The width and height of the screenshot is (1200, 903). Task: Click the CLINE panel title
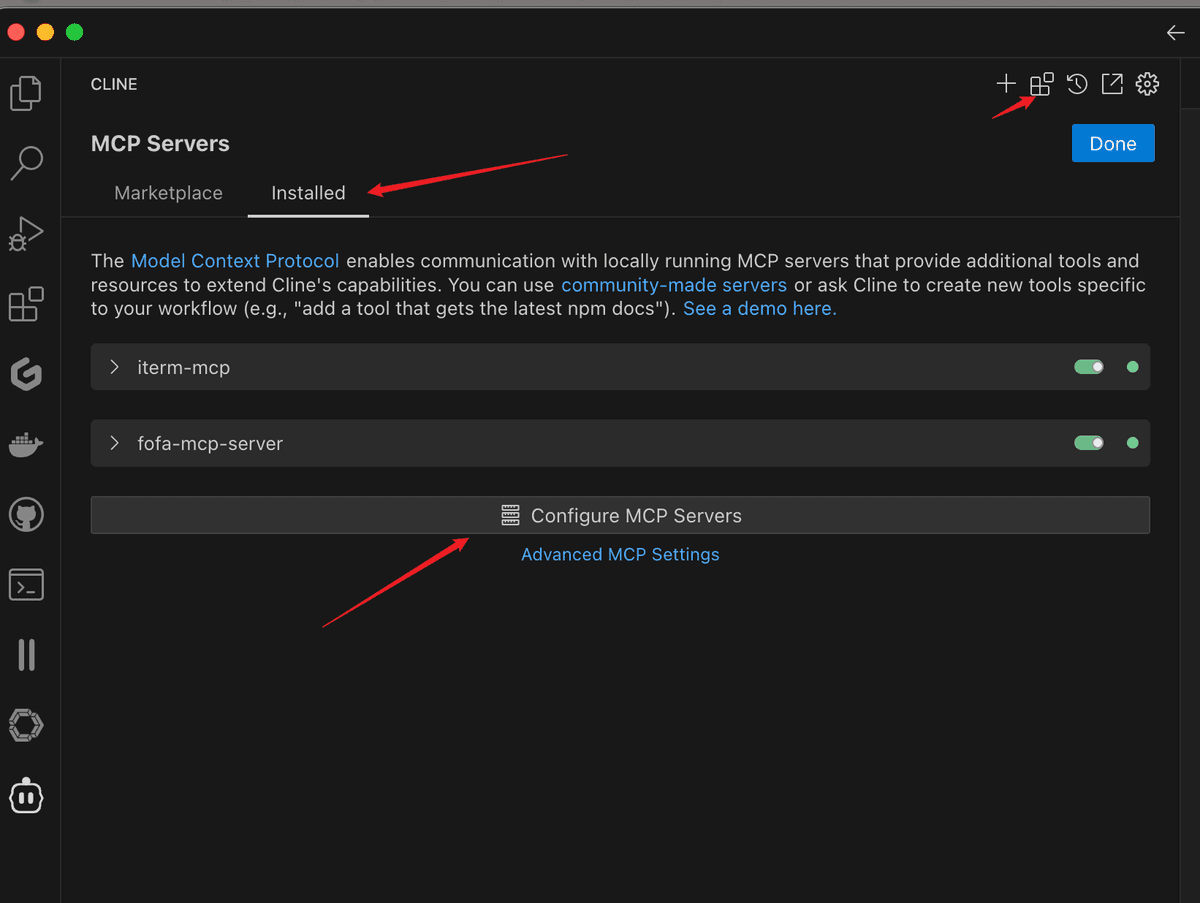tap(114, 84)
